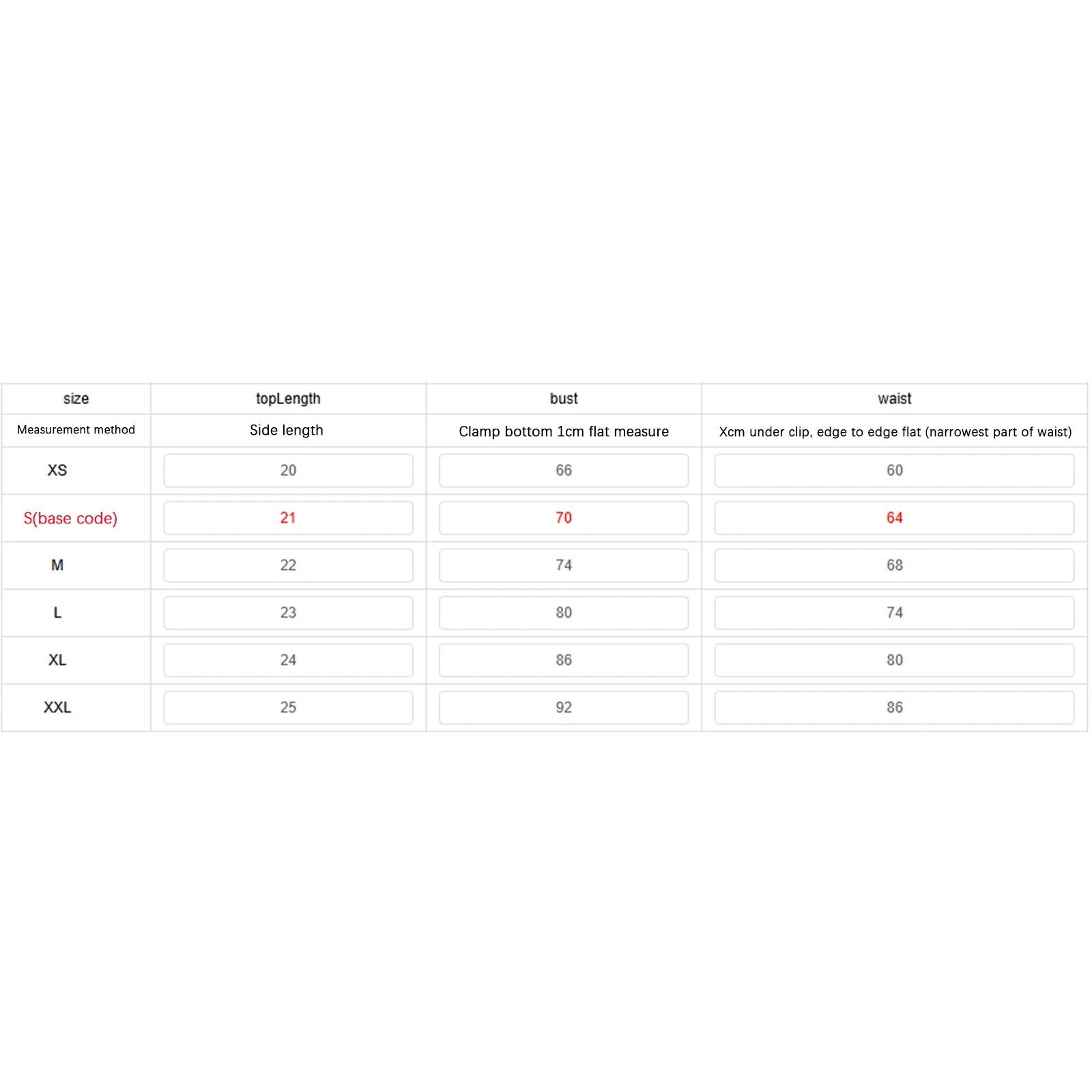Select the red bust value 70 field

[x=563, y=518]
